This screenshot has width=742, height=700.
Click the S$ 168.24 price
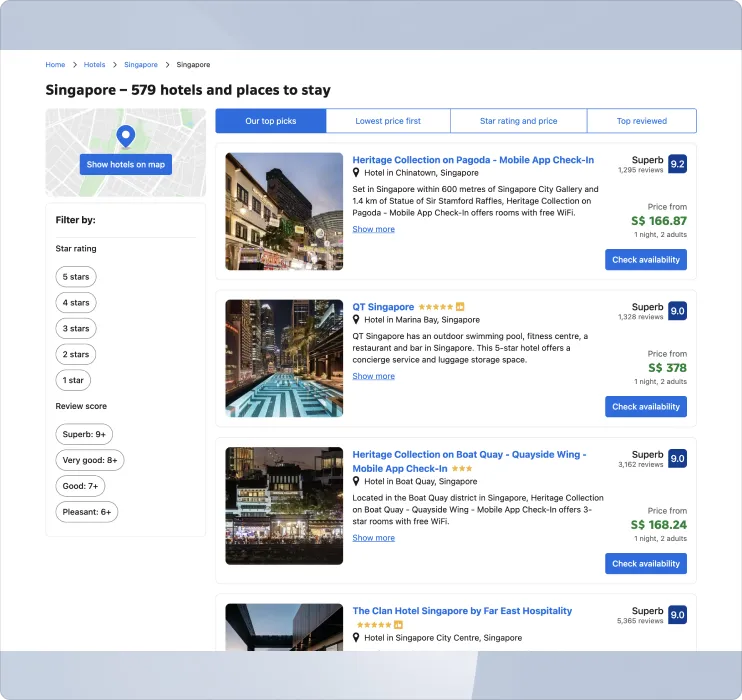(x=659, y=524)
